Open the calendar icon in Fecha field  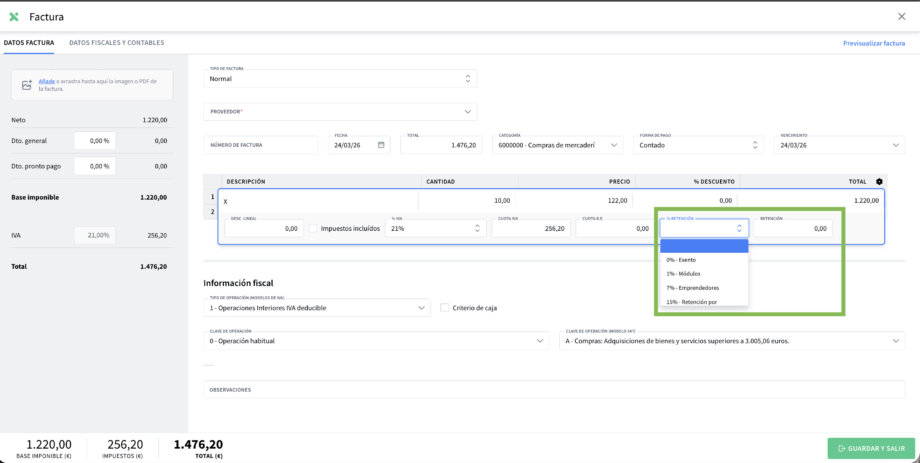point(381,145)
